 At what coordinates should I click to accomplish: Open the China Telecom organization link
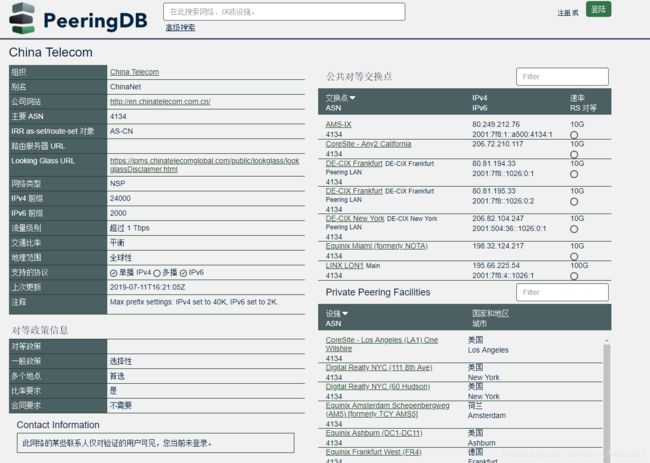tap(134, 72)
